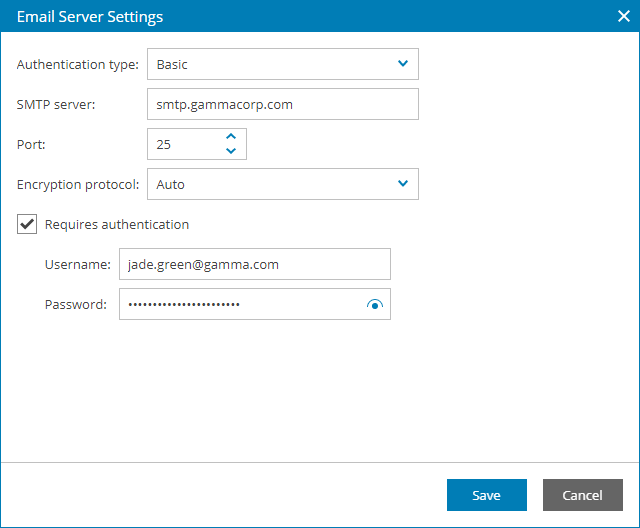The height and width of the screenshot is (528, 640).
Task: Focus the SMTP server input field
Action: point(282,104)
